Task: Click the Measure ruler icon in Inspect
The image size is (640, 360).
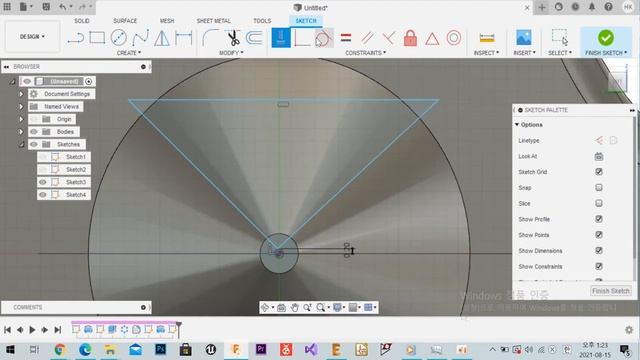Action: (x=487, y=38)
